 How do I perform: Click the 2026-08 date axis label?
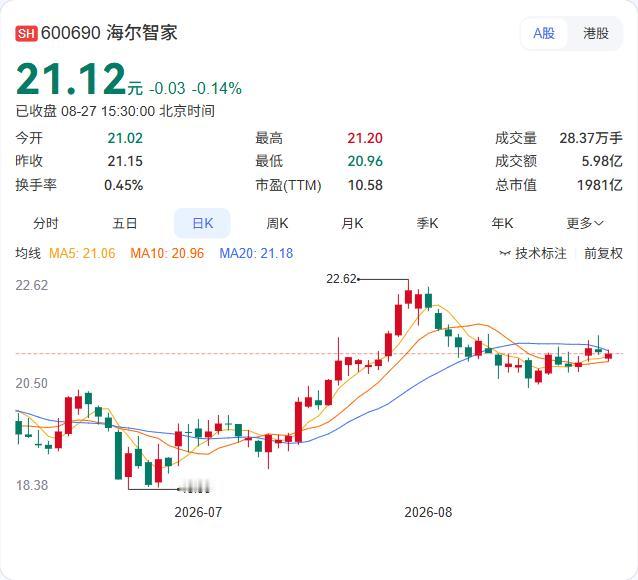point(428,512)
